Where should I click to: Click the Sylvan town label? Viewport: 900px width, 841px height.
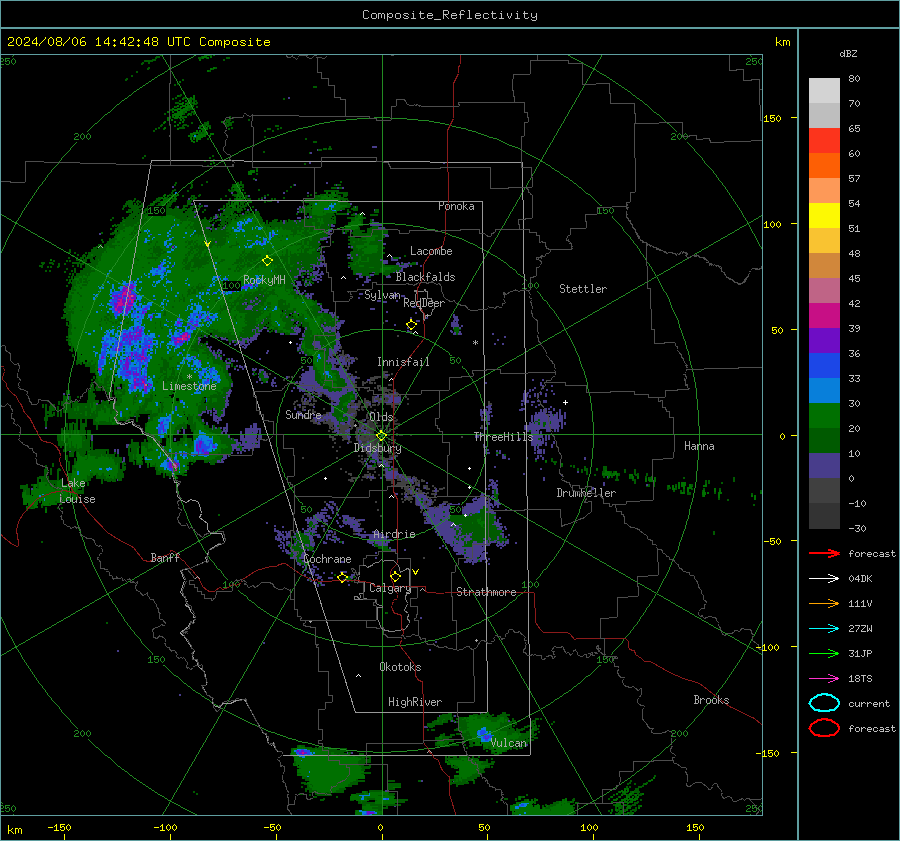click(382, 295)
